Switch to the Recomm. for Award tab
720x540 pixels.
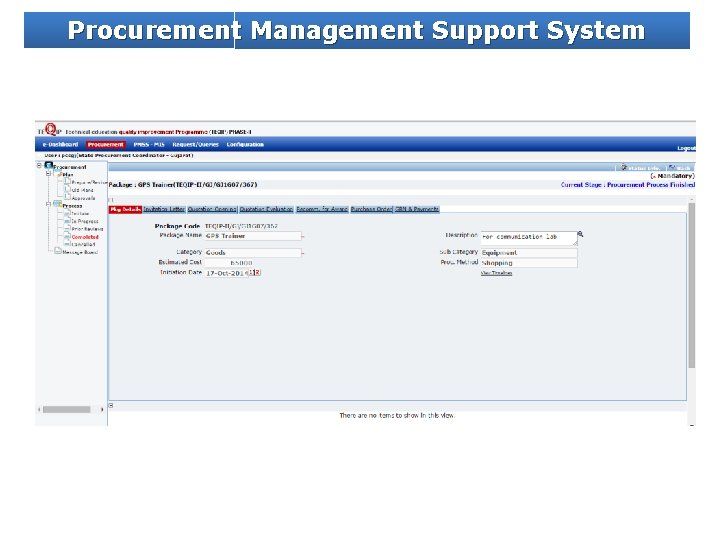(322, 209)
